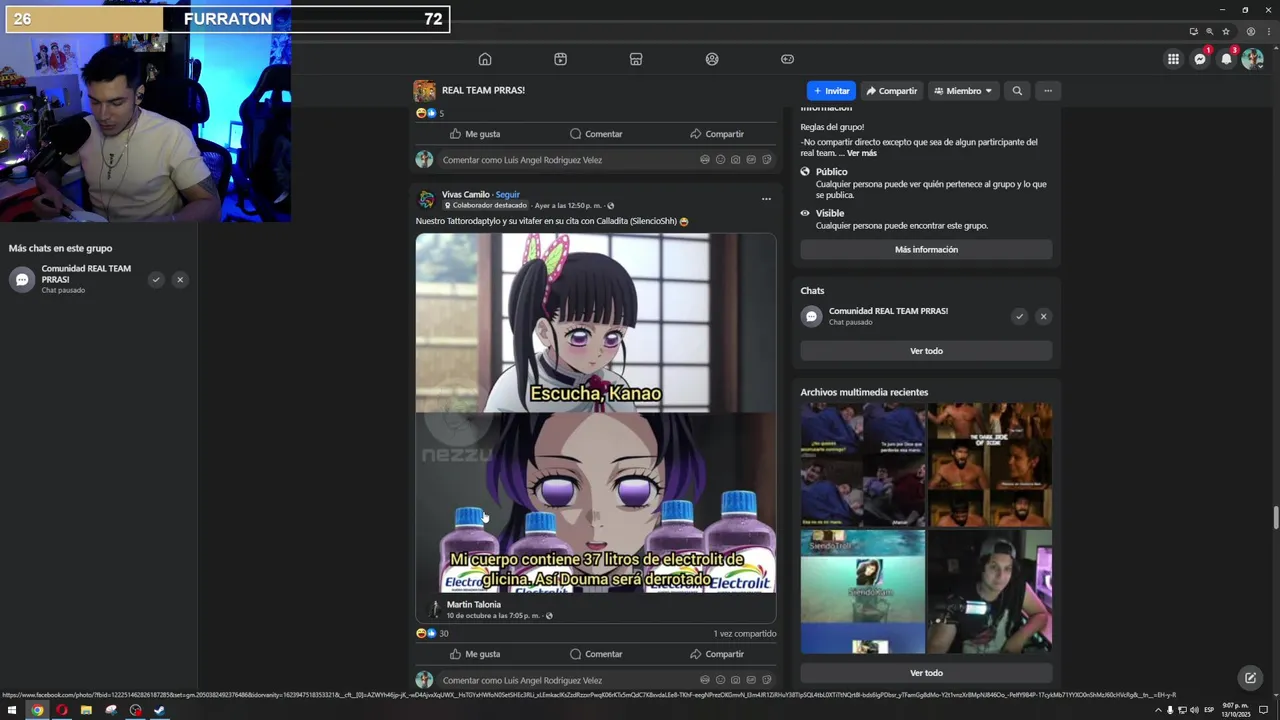This screenshot has height=720, width=1280.
Task: Open the Chrome profile icon
Action: 1250,31
